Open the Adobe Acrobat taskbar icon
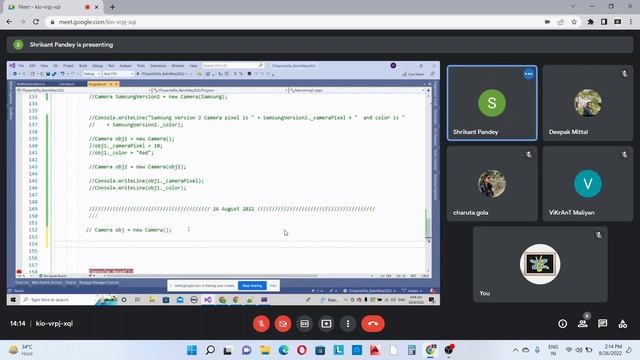The image size is (640, 360). click(x=375, y=350)
